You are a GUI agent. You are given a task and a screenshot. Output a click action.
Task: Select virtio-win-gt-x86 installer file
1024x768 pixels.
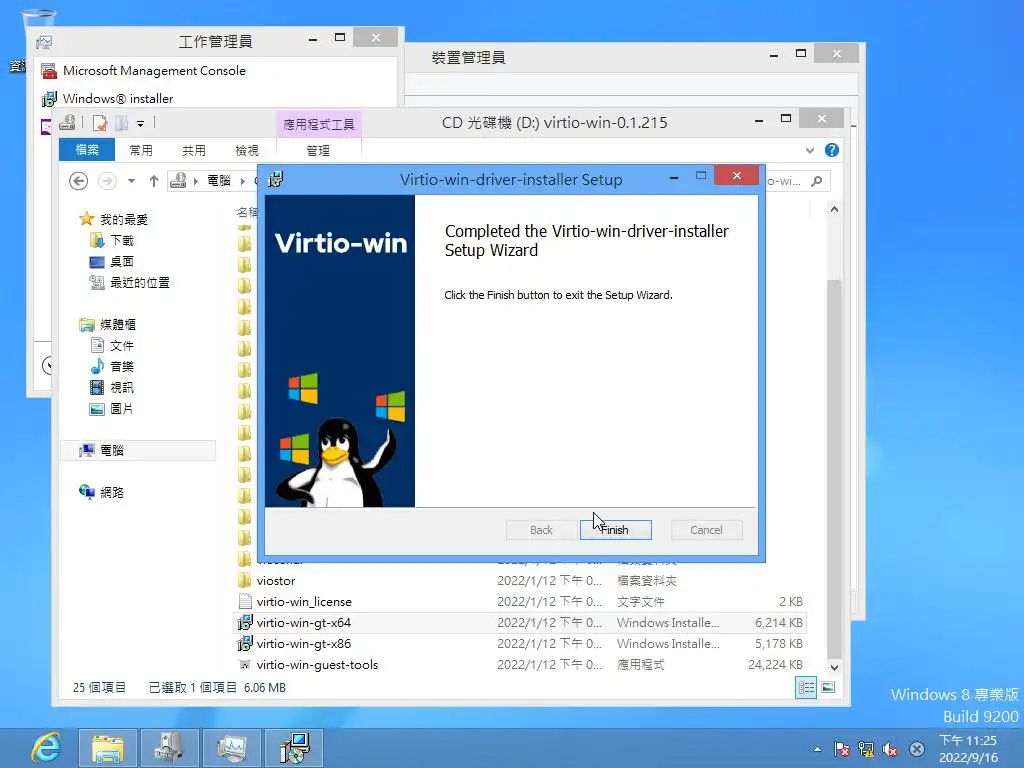[520, 643]
